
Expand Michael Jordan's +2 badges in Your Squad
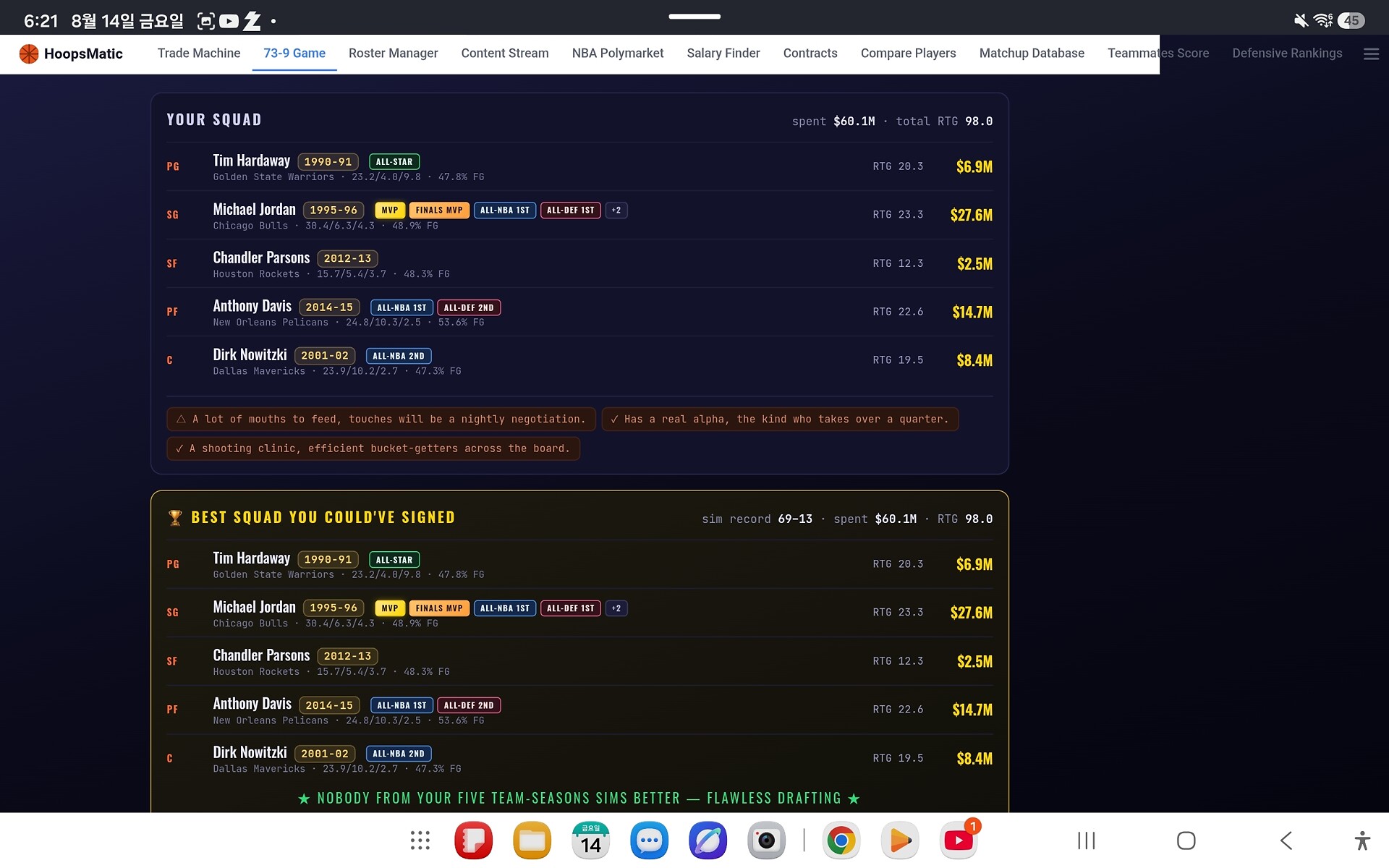pyautogui.click(x=616, y=210)
